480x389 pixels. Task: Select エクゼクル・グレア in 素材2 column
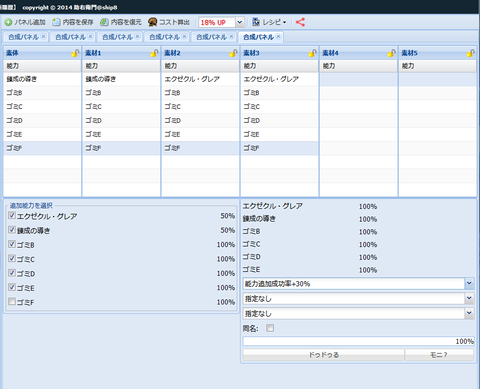pyautogui.click(x=200, y=79)
